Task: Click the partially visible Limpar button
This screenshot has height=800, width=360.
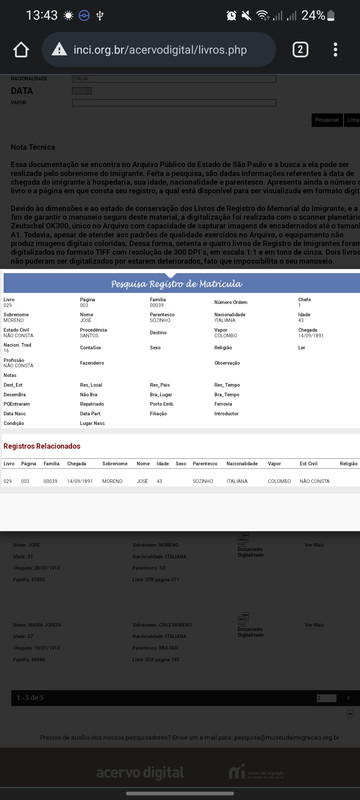Action: (x=352, y=120)
